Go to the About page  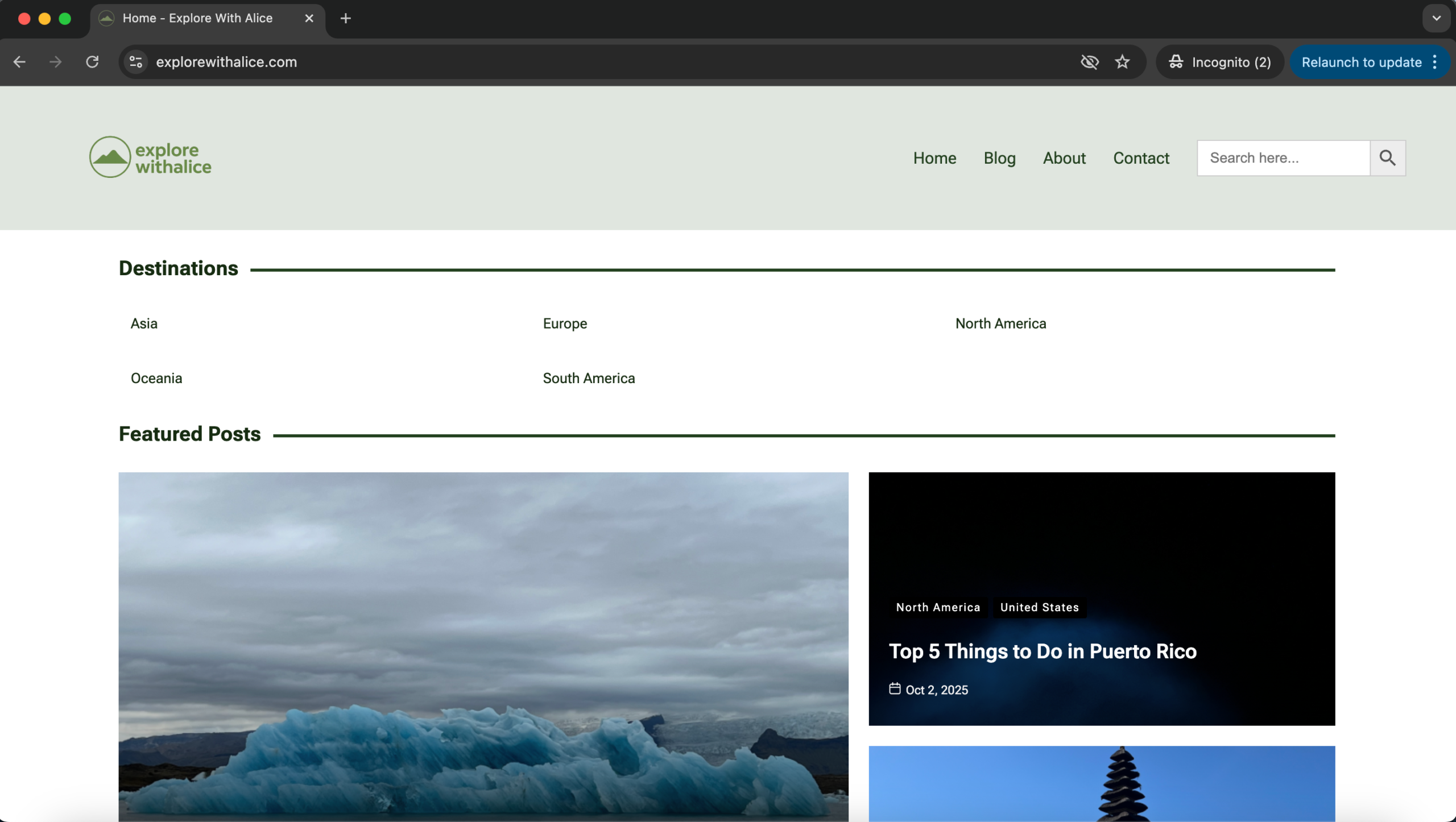point(1064,158)
